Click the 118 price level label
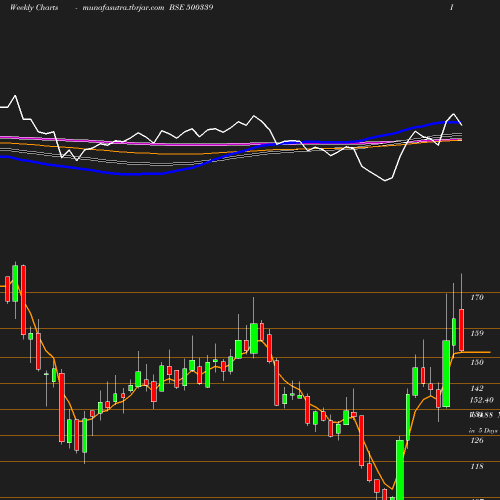 coord(477,466)
